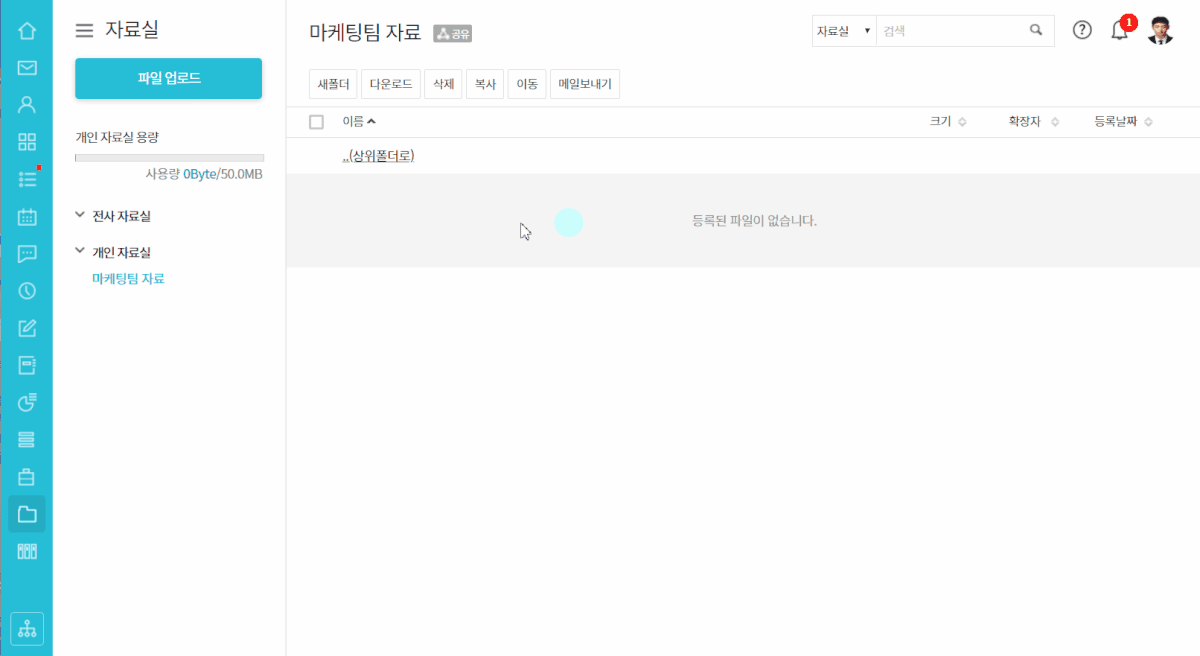1200x656 pixels.
Task: Click the storage usage progress bar
Action: tap(169, 158)
